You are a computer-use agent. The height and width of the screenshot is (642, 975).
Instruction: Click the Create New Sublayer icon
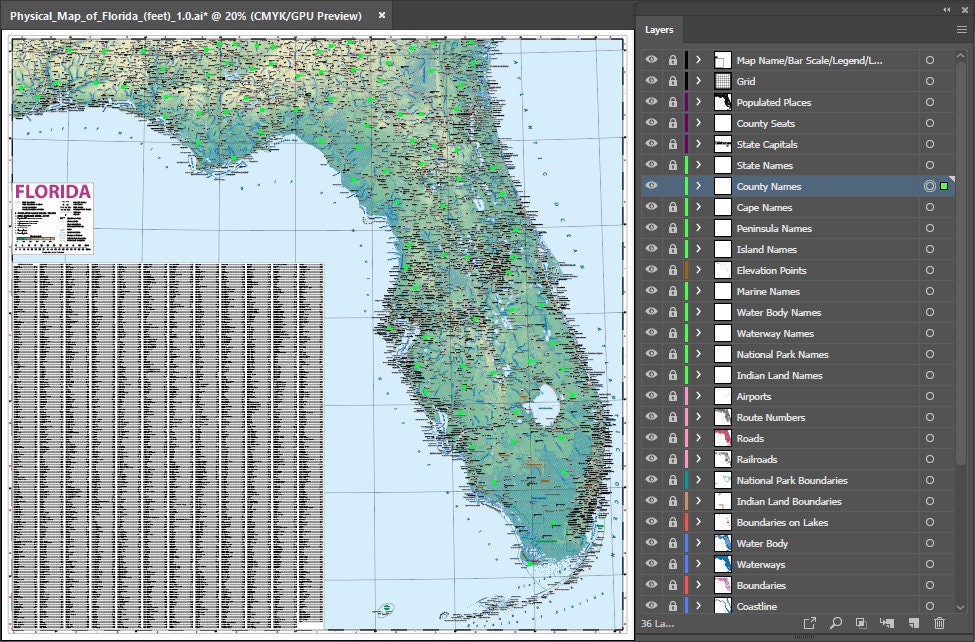(888, 622)
